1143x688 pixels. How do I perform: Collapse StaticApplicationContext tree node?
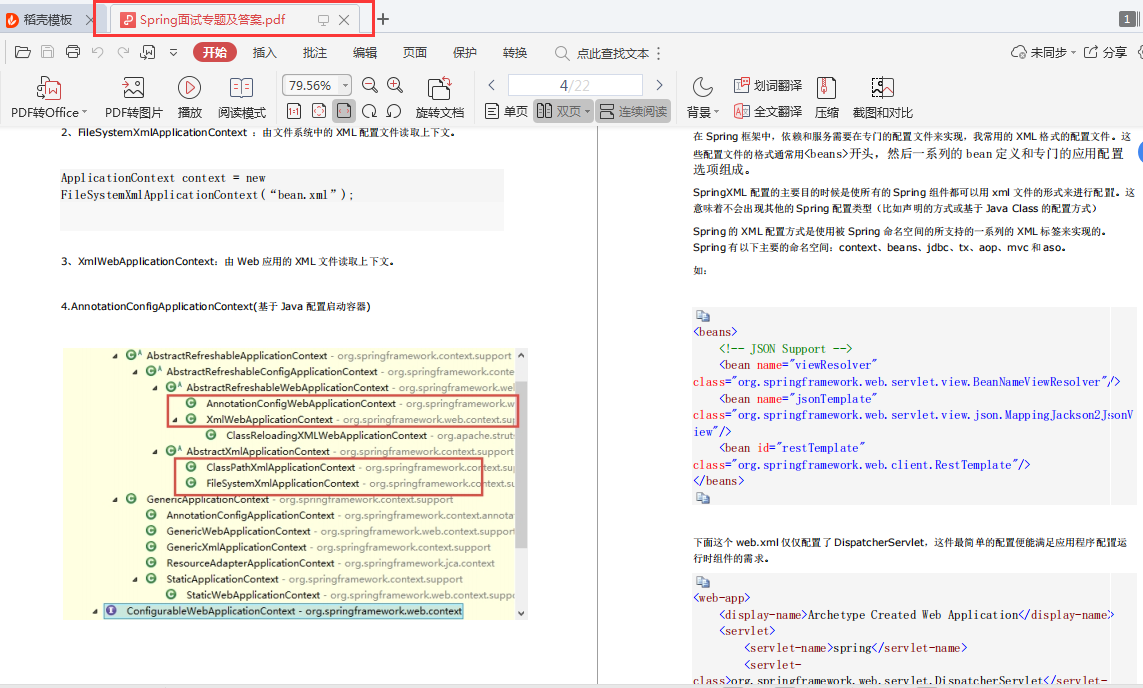coord(136,579)
